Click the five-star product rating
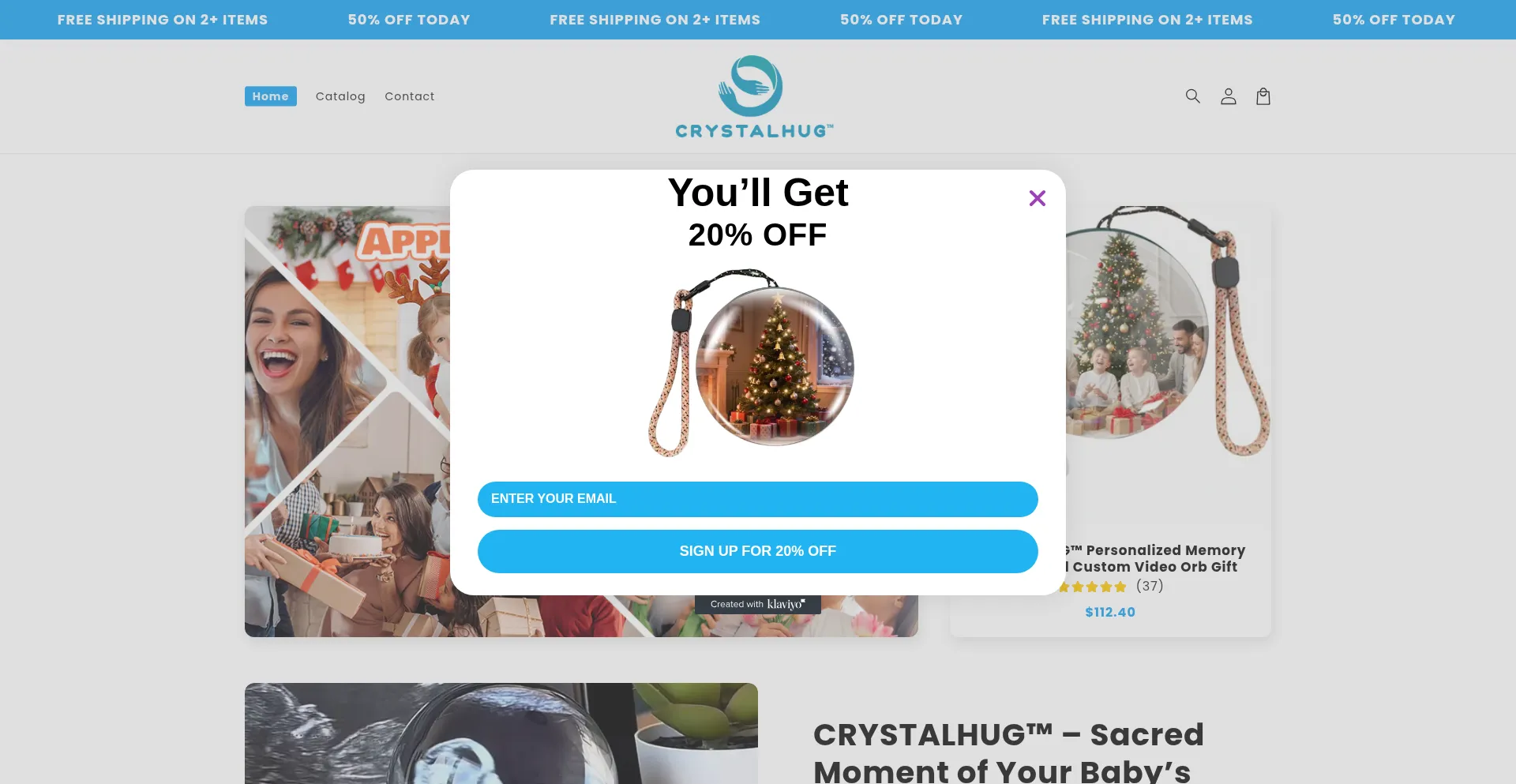 pos(1093,587)
